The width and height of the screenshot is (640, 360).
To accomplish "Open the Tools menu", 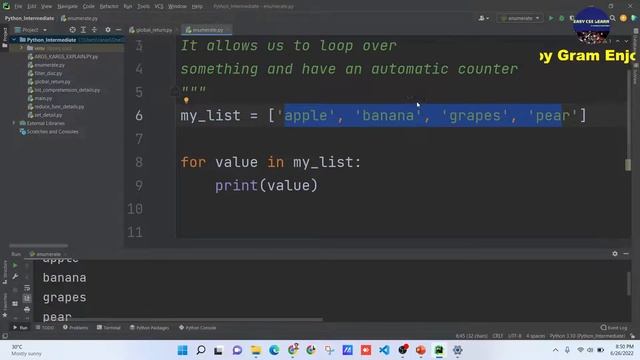I will [x=143, y=7].
